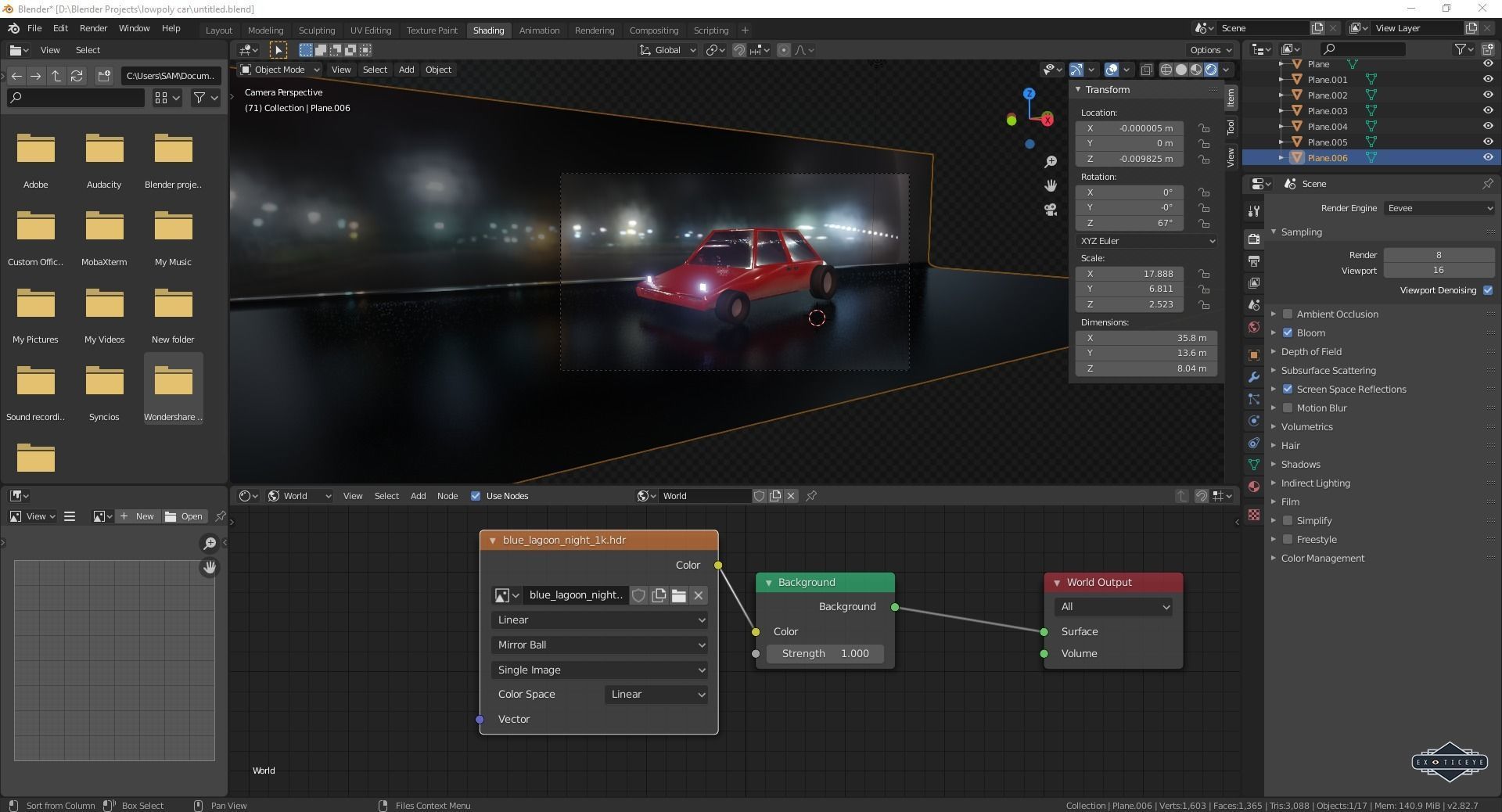
Task: Enable Ambient Occlusion checkbox
Action: click(1288, 314)
